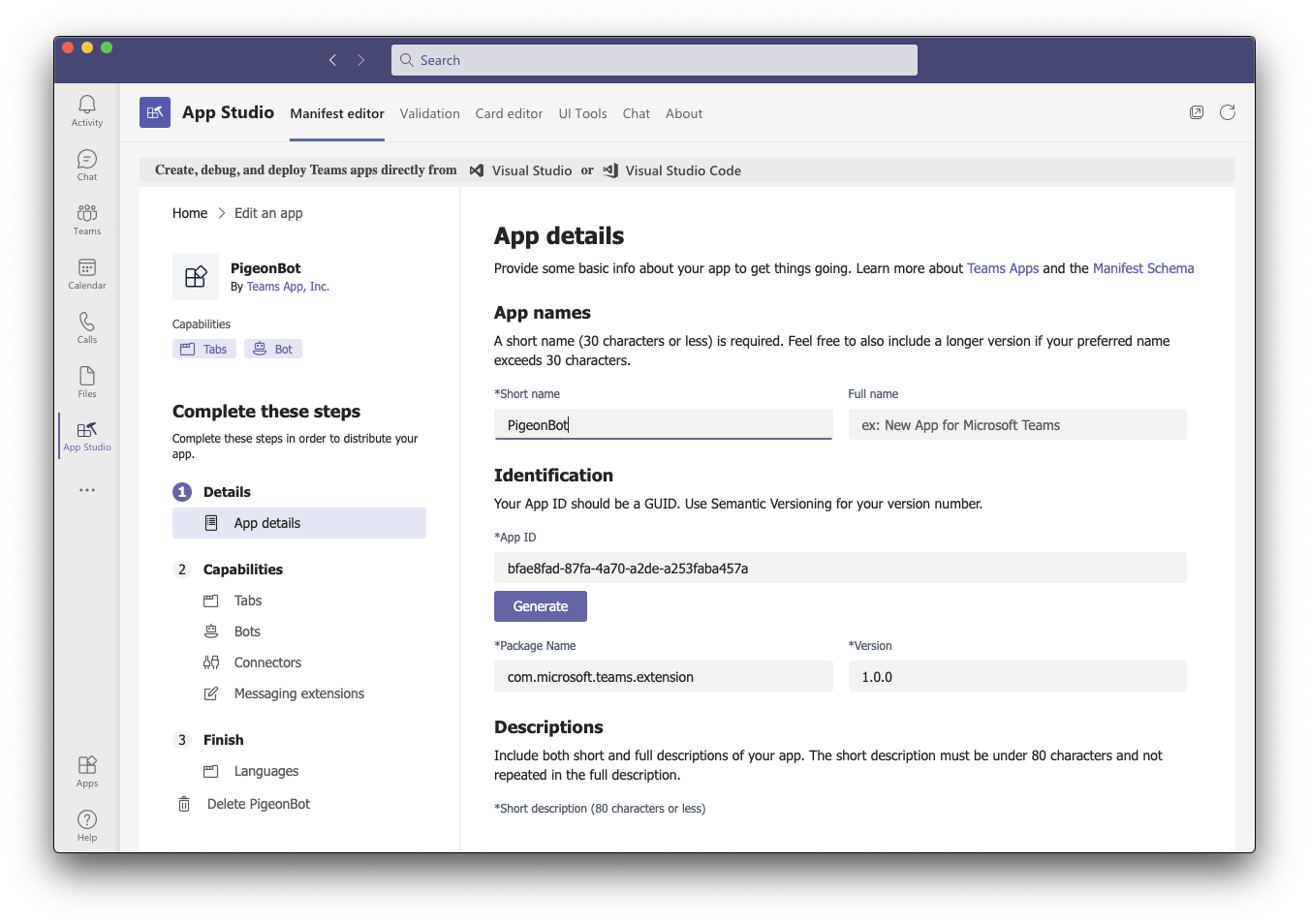Open Files in the left sidebar
Viewport: 1309px width, 924px height.
click(x=87, y=382)
